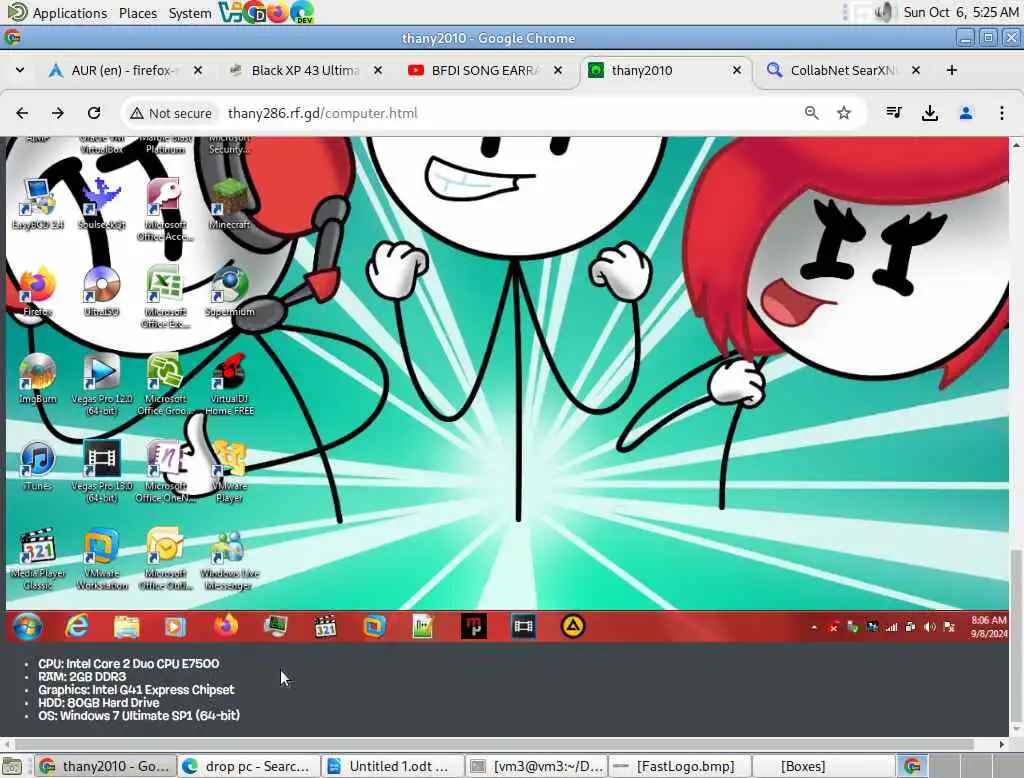The height and width of the screenshot is (778, 1024).
Task: Switch to [FastLogo.bmp] taskbar window
Action: click(x=680, y=766)
